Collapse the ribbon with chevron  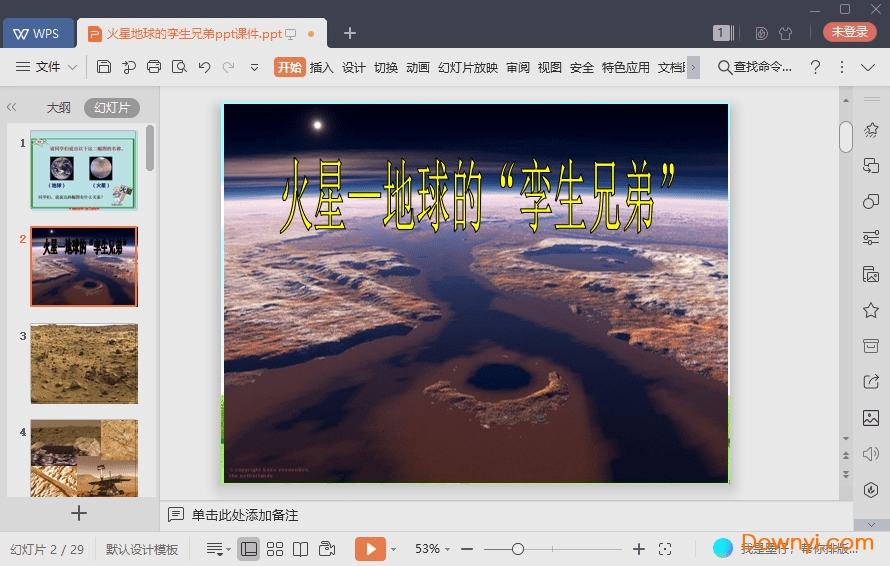click(868, 68)
